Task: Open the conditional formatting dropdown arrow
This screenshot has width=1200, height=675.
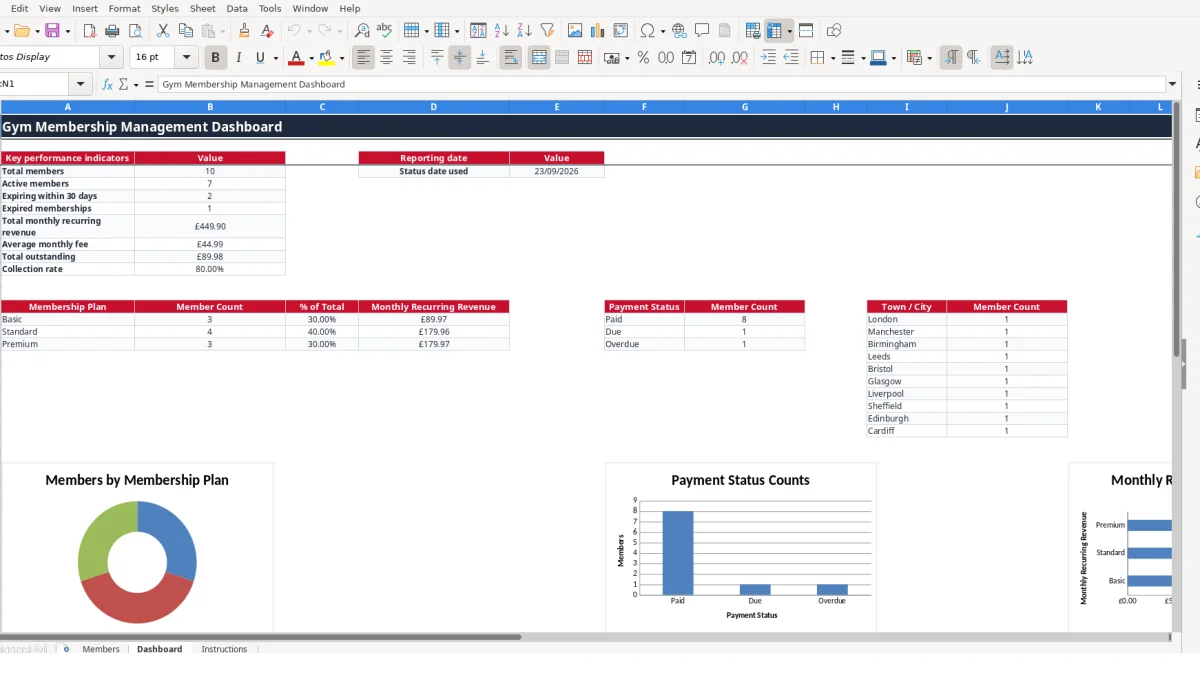Action: (x=929, y=58)
